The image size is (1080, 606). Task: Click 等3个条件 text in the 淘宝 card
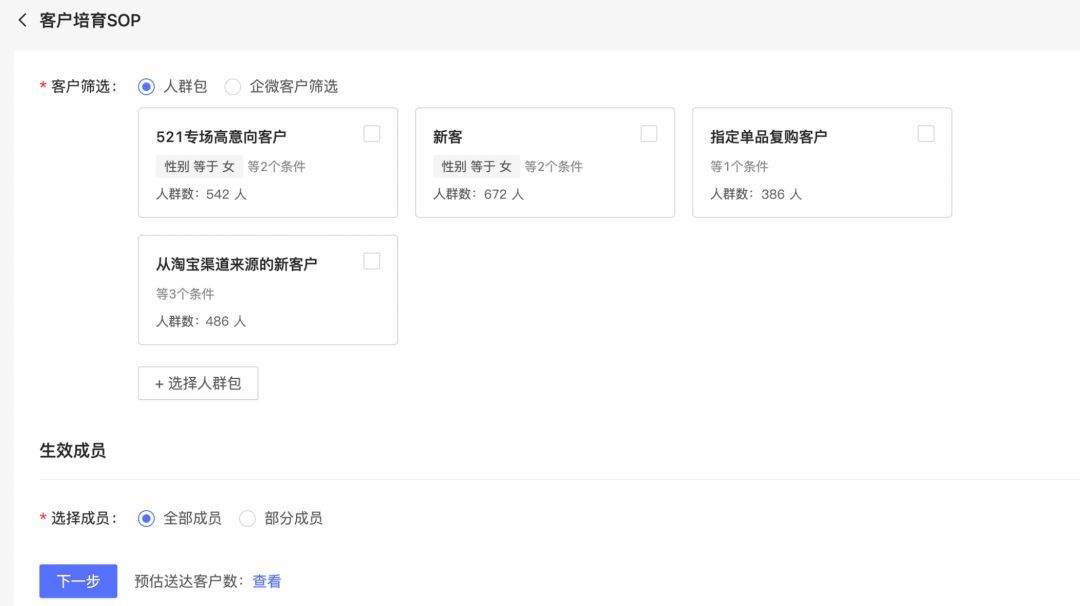pos(185,294)
